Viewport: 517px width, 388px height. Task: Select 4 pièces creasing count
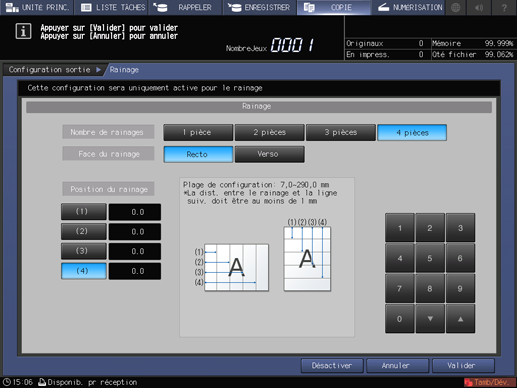tap(412, 132)
